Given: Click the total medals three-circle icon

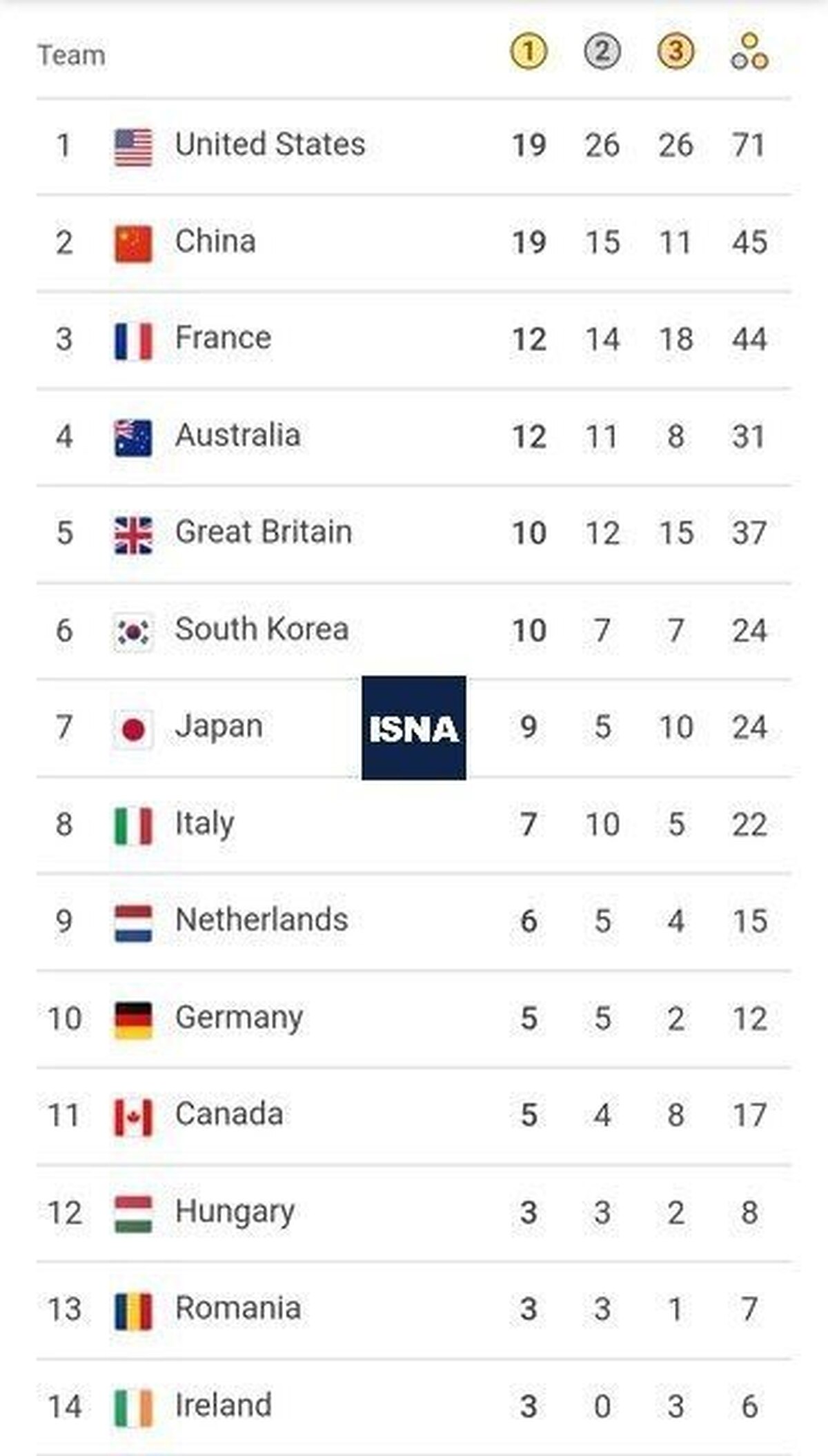Looking at the screenshot, I should 749,52.
